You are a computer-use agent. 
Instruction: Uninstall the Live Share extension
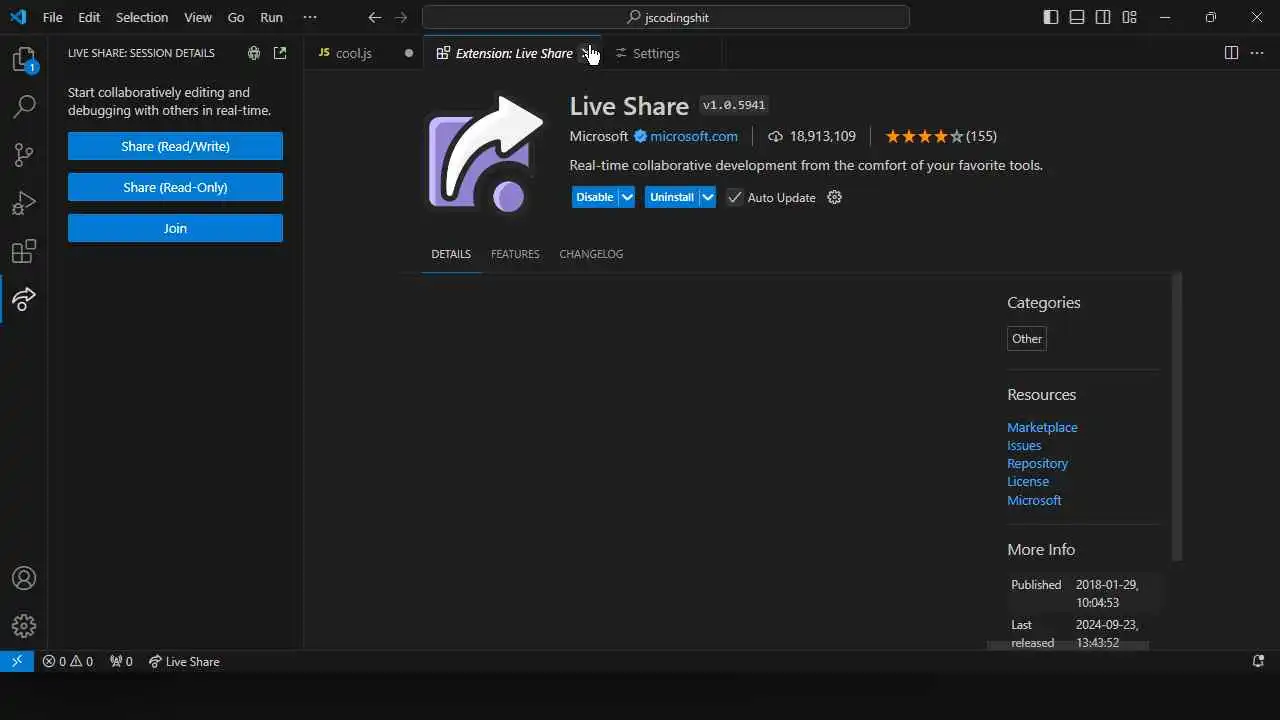671,197
